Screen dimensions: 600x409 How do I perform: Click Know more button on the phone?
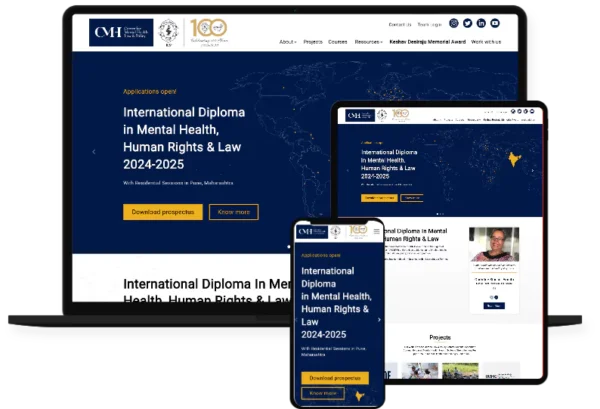click(323, 393)
